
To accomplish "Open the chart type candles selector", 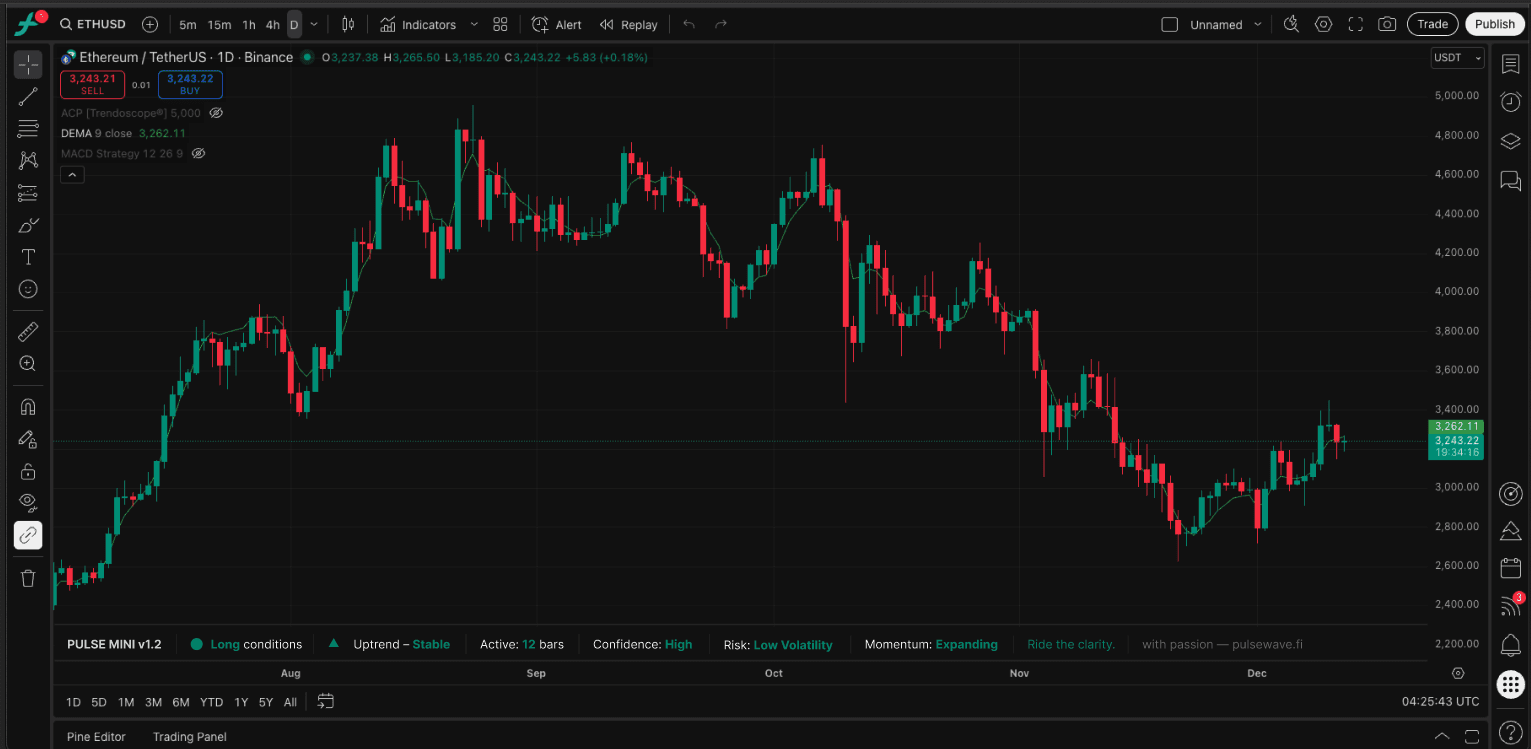I will pos(348,24).
